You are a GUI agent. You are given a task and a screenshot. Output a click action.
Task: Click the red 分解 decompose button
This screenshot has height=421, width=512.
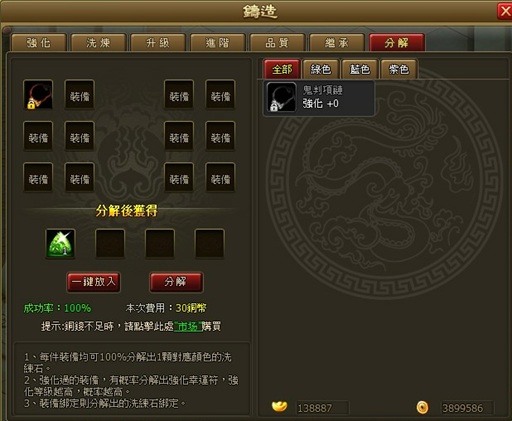point(176,282)
